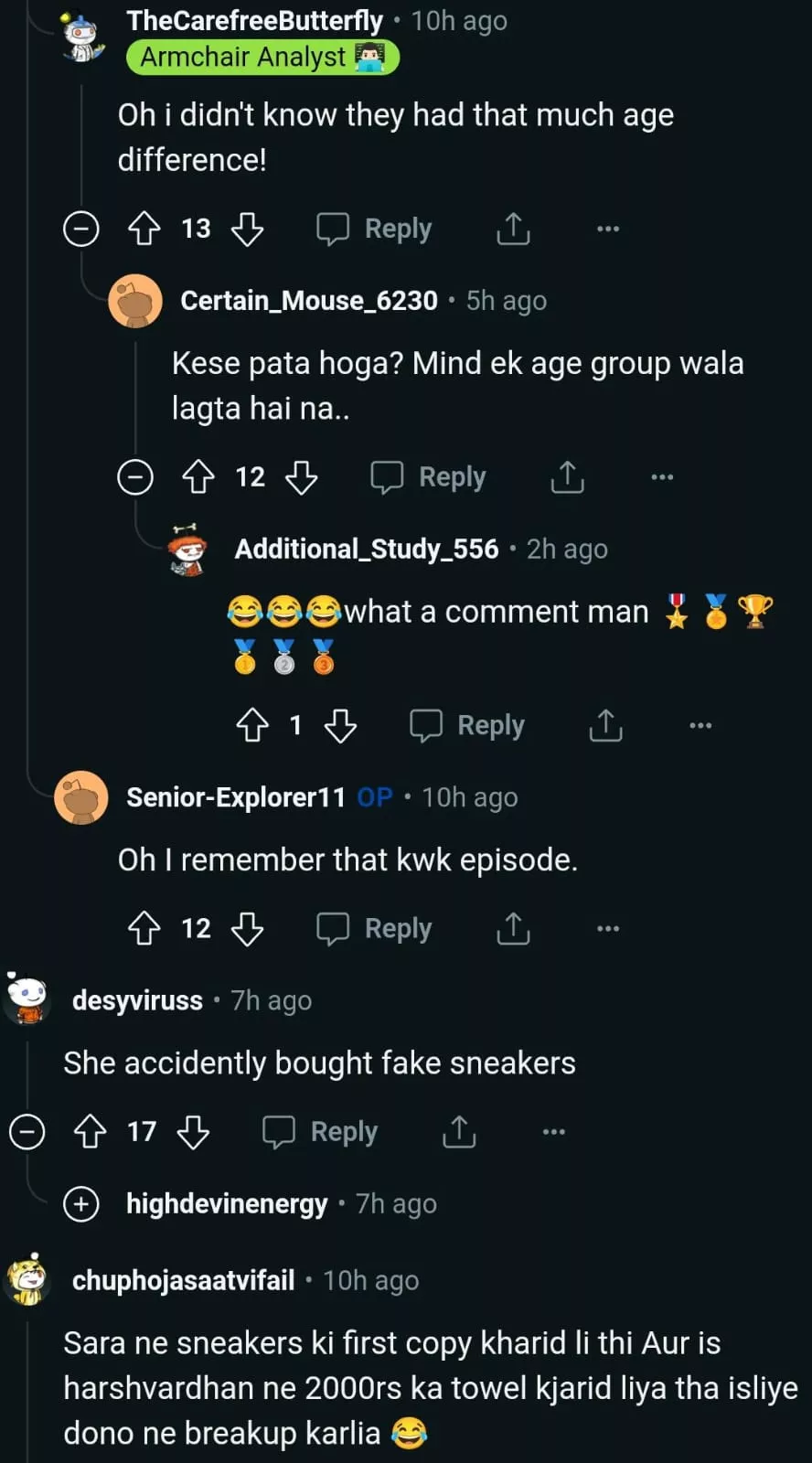812x1463 pixels.
Task: Downvote Additional_Study_556's comment
Action: pyautogui.click(x=340, y=726)
